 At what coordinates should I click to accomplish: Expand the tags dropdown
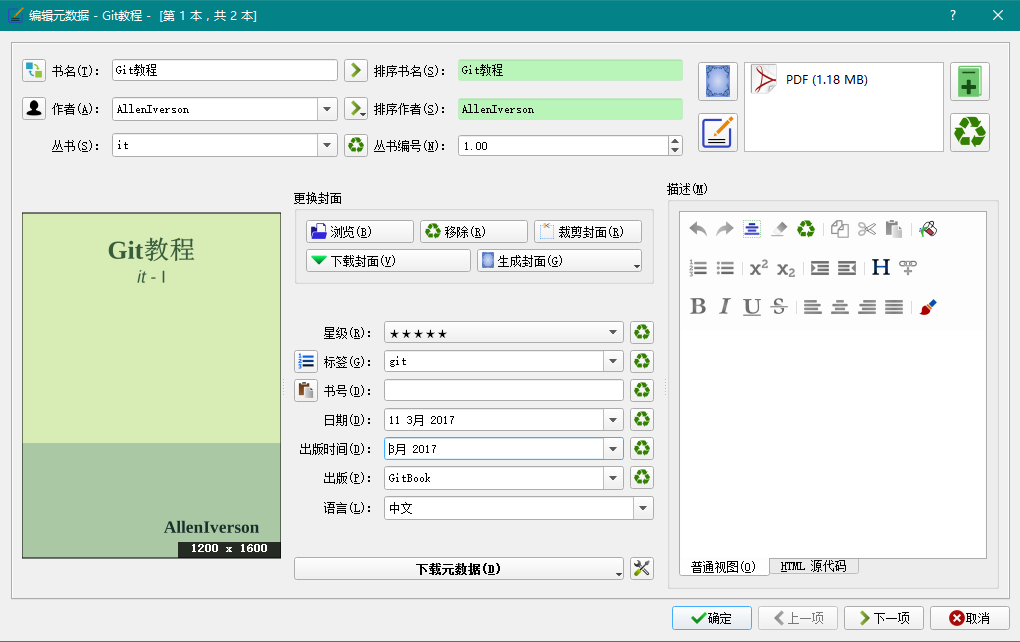pos(613,361)
